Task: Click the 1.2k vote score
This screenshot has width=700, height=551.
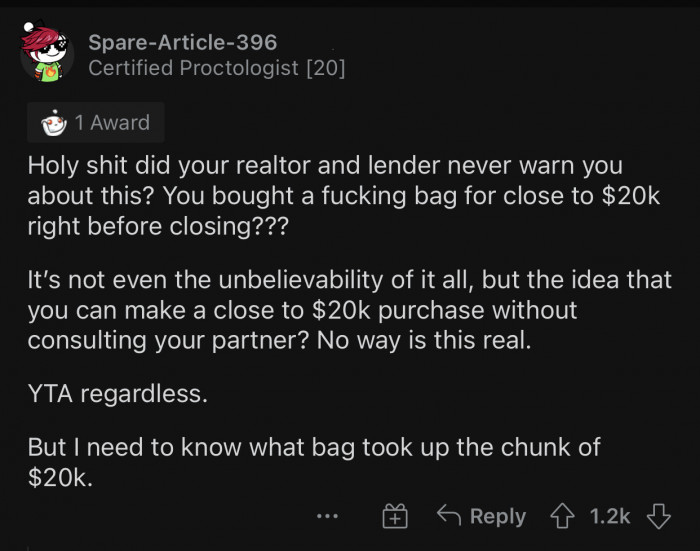Action: [x=610, y=516]
